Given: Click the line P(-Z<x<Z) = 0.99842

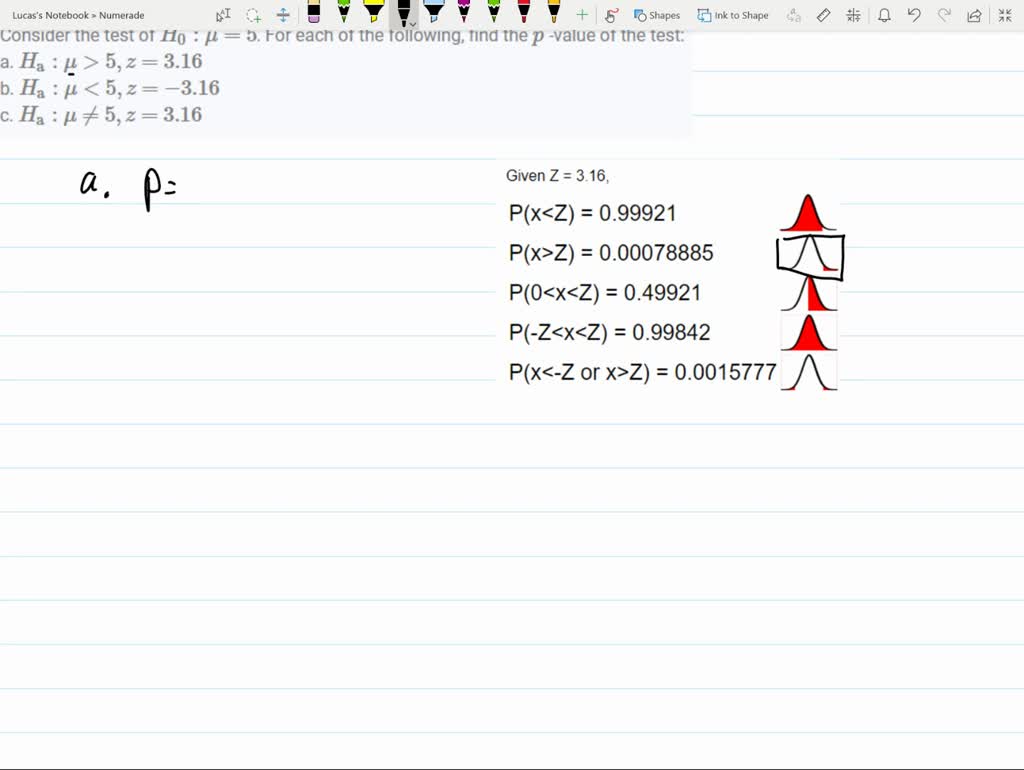Looking at the screenshot, I should point(609,332).
